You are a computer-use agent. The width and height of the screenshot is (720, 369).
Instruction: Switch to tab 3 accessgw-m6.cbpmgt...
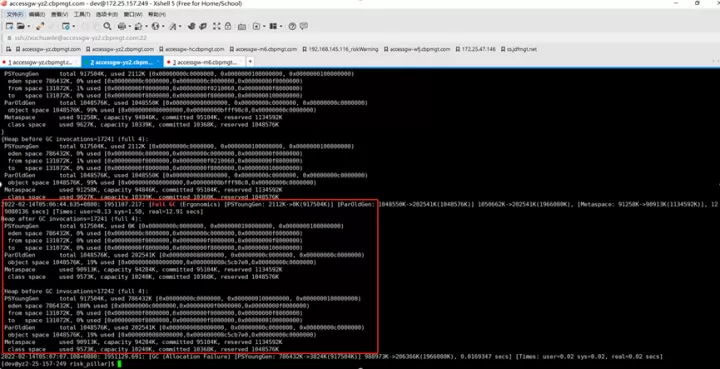tap(204, 62)
